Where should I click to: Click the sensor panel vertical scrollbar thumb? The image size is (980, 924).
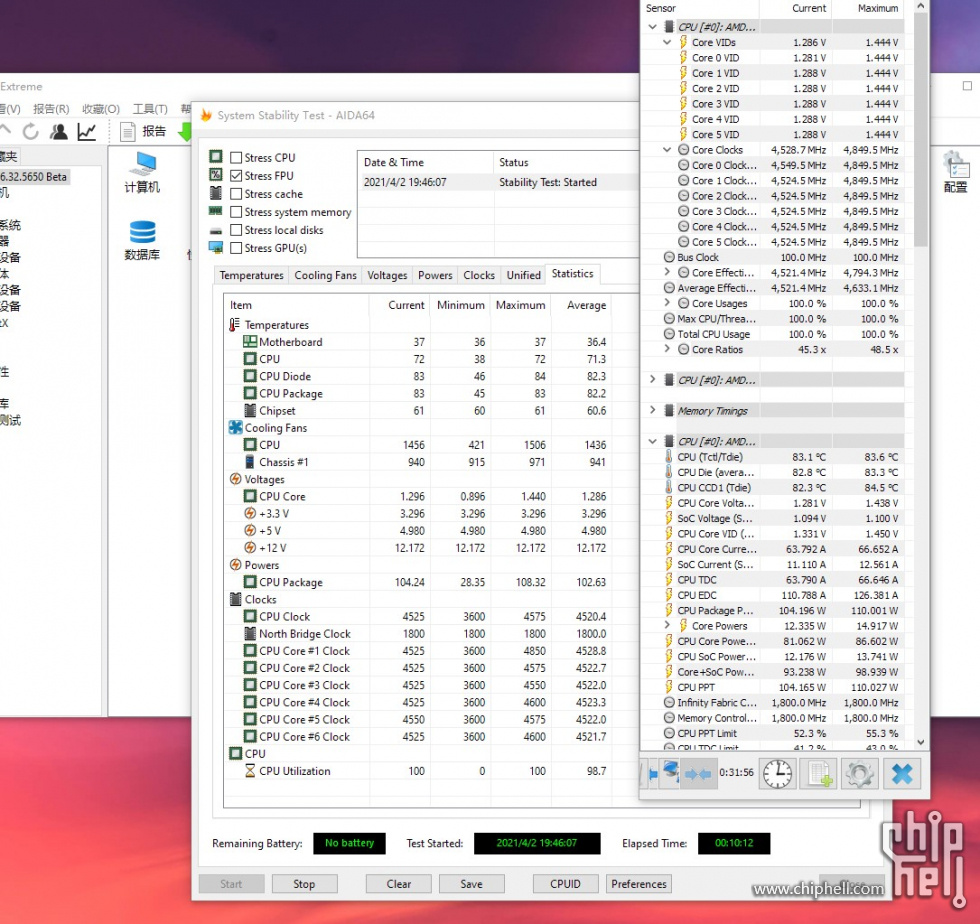point(920,131)
